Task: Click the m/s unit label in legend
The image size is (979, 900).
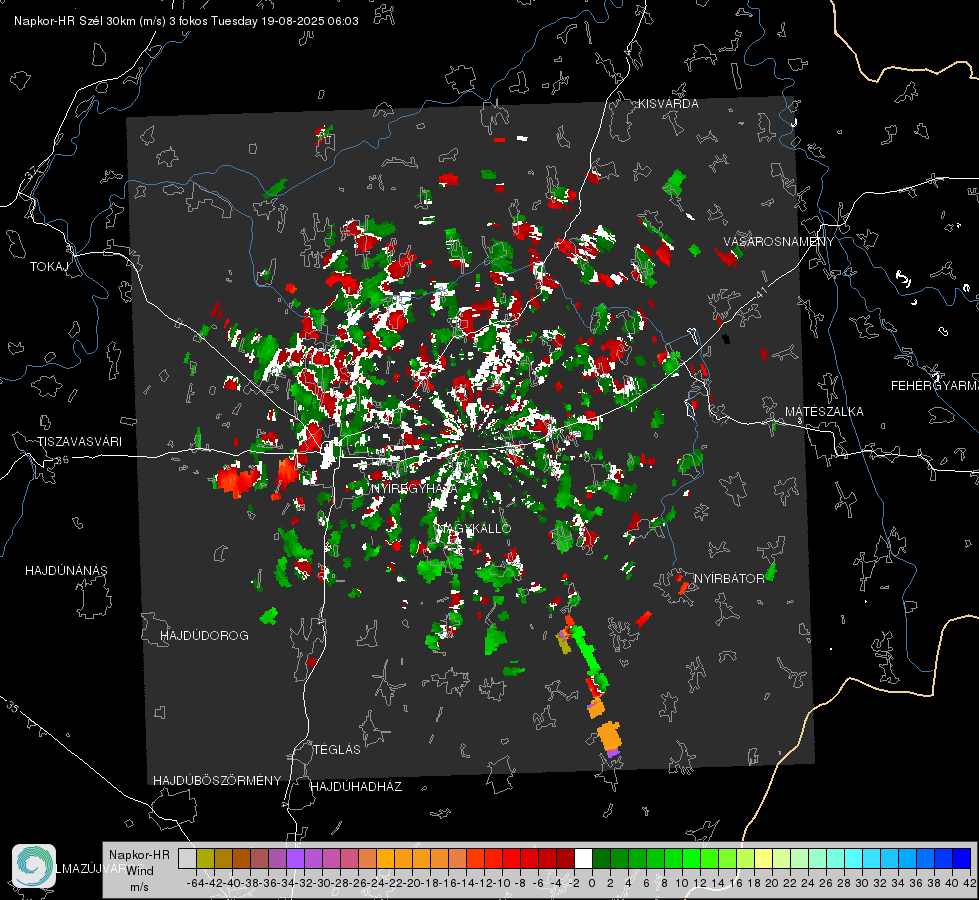Action: click(x=139, y=887)
